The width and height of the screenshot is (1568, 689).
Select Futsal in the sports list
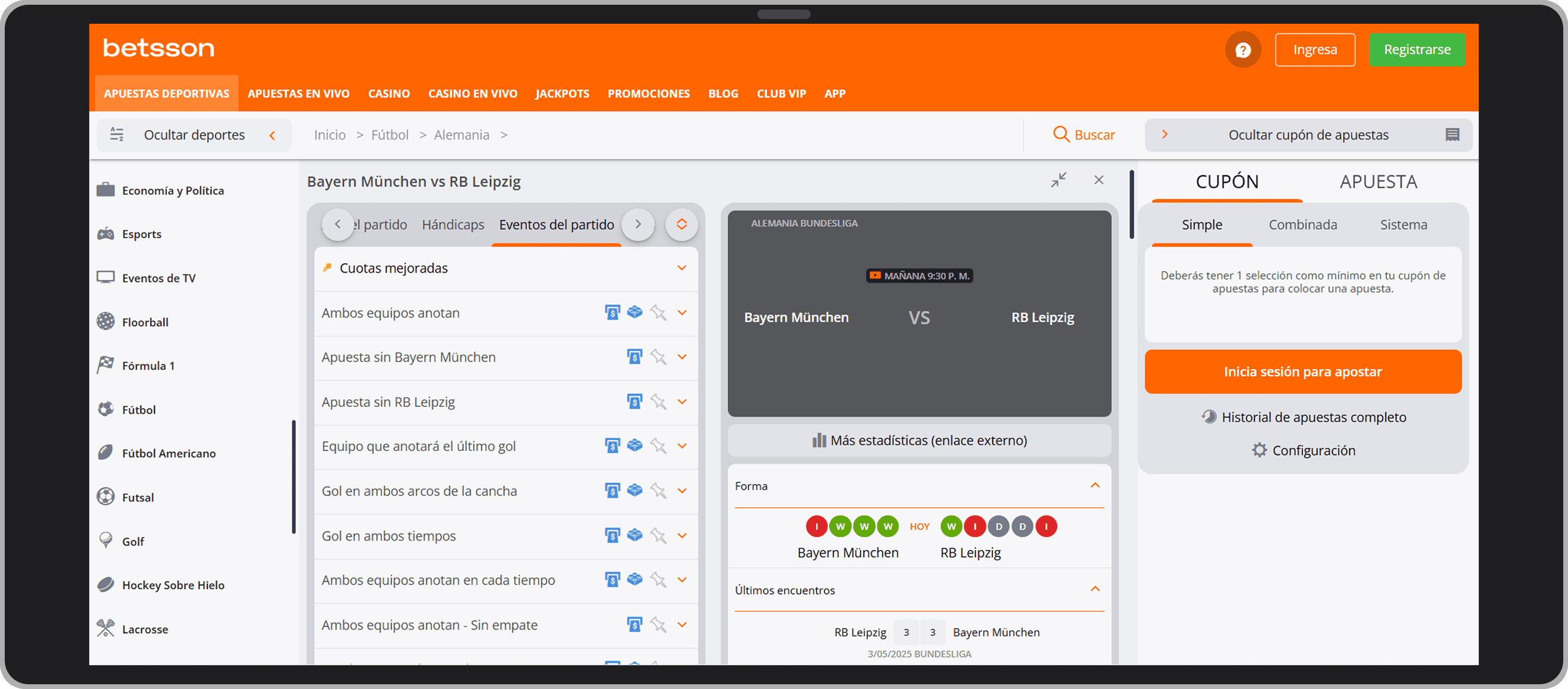coord(138,497)
